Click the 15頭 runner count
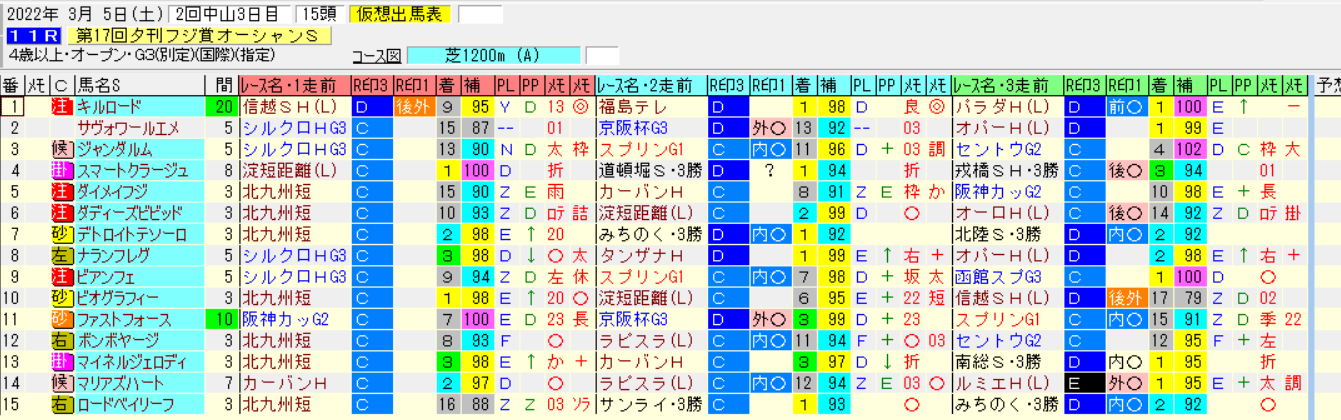 (x=322, y=14)
